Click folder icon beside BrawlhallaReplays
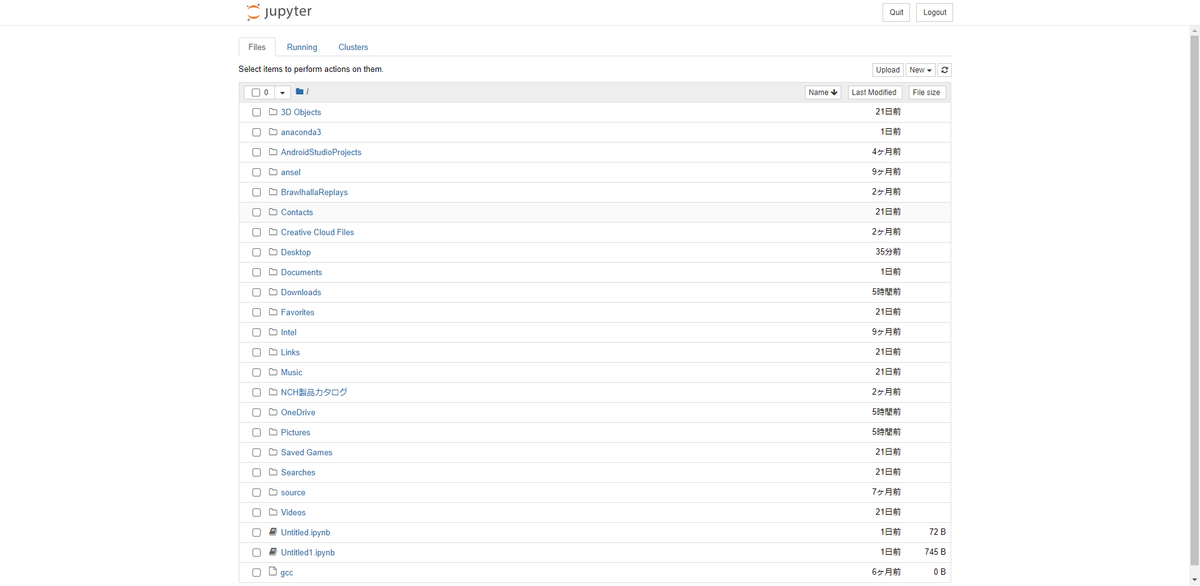 tap(273, 192)
